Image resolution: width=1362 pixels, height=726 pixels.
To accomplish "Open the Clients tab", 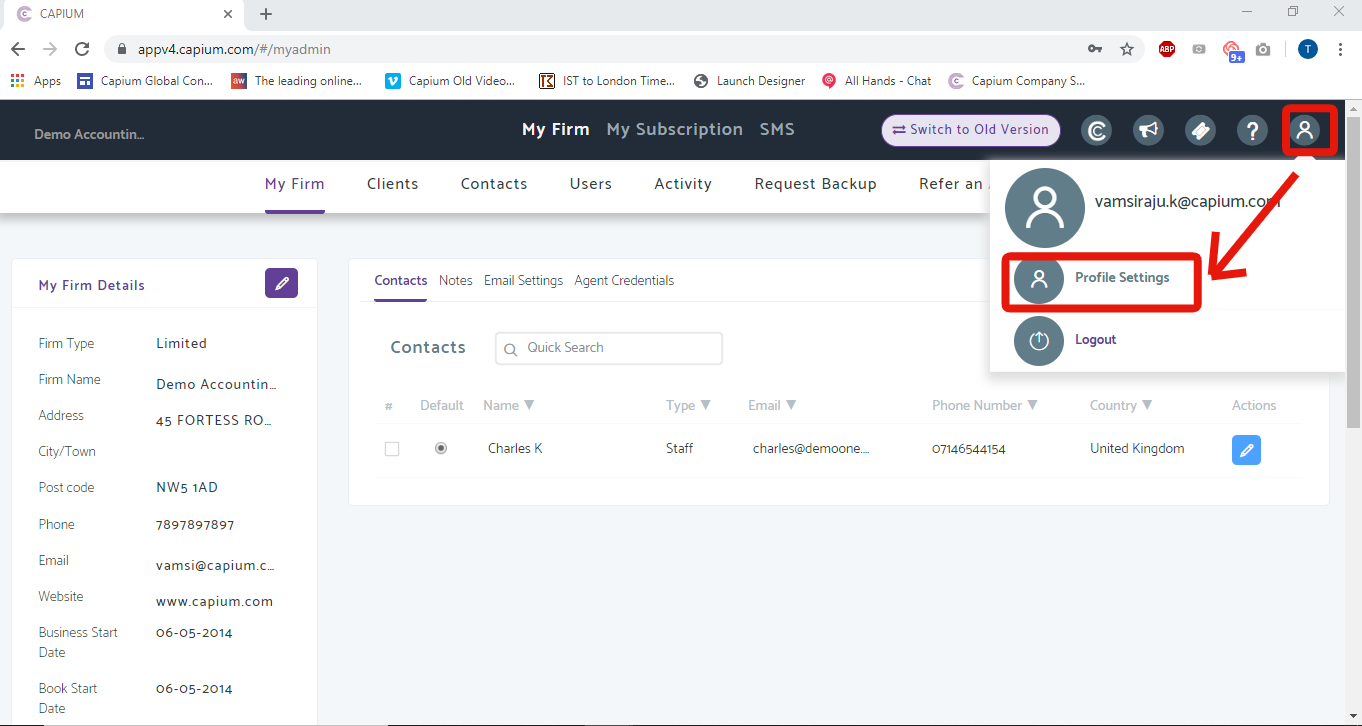I will coord(393,184).
